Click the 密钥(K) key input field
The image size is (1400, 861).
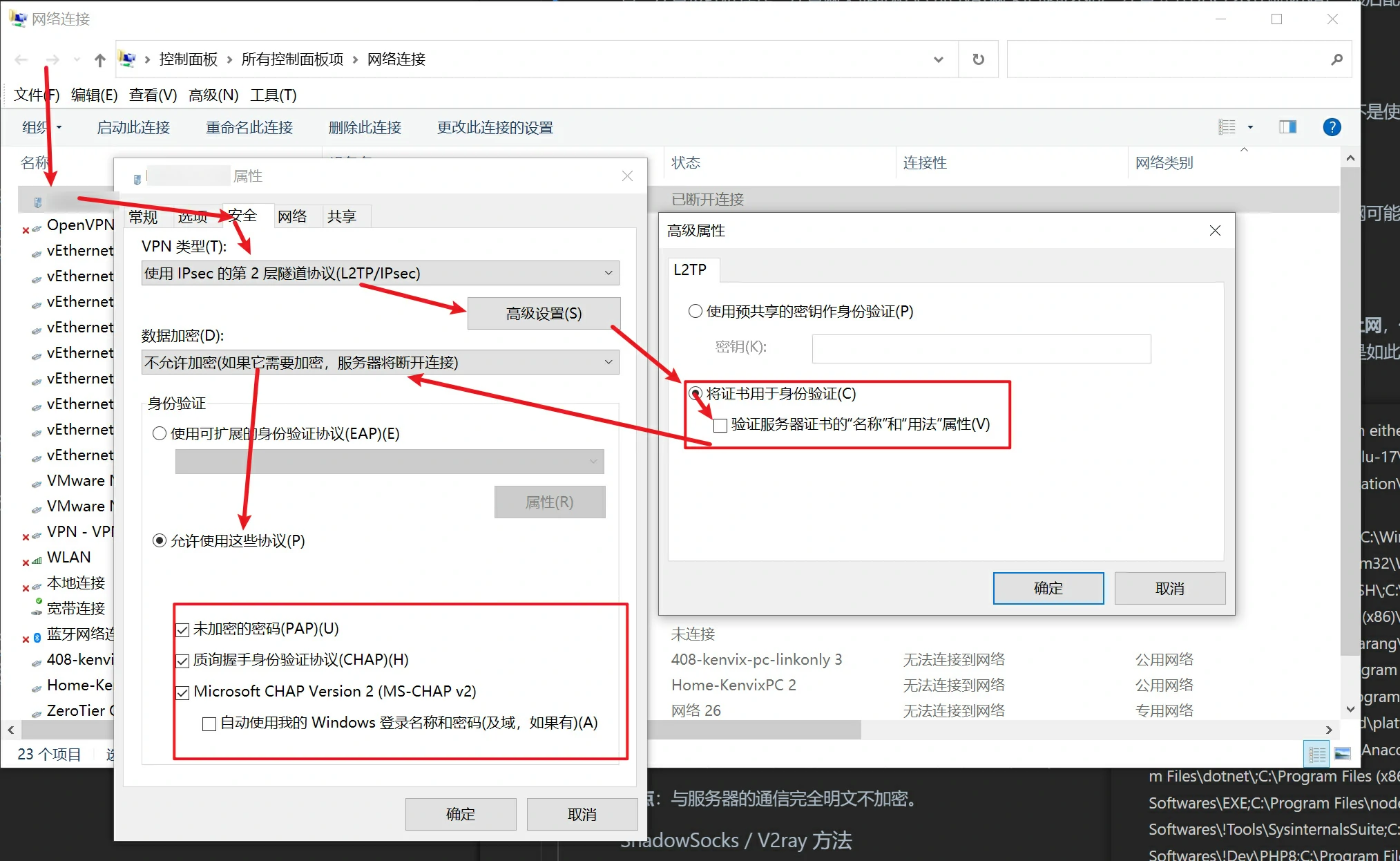[x=981, y=348]
